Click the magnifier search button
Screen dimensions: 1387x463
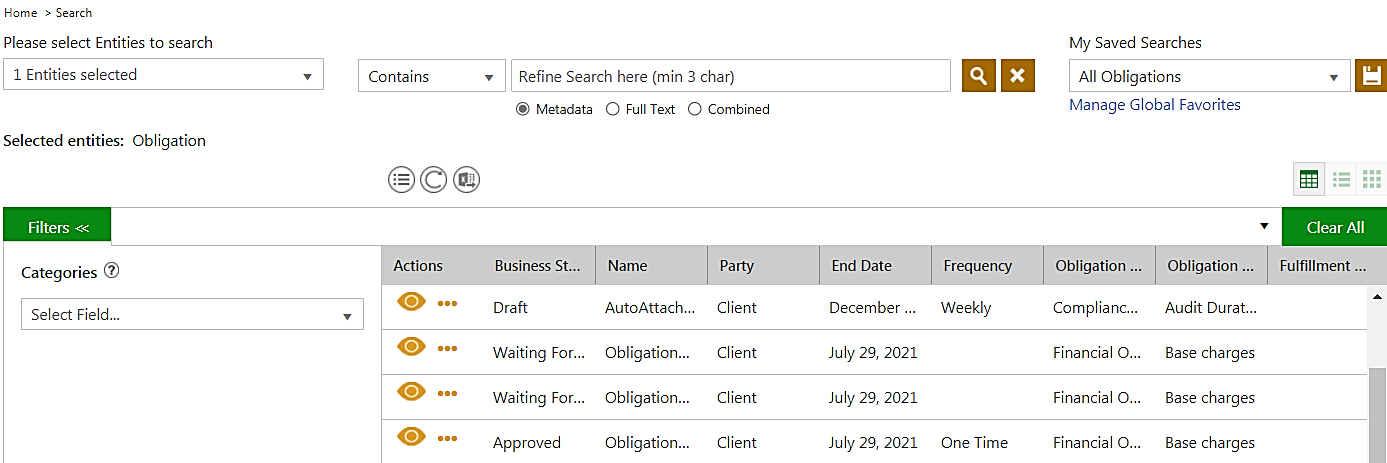point(979,76)
